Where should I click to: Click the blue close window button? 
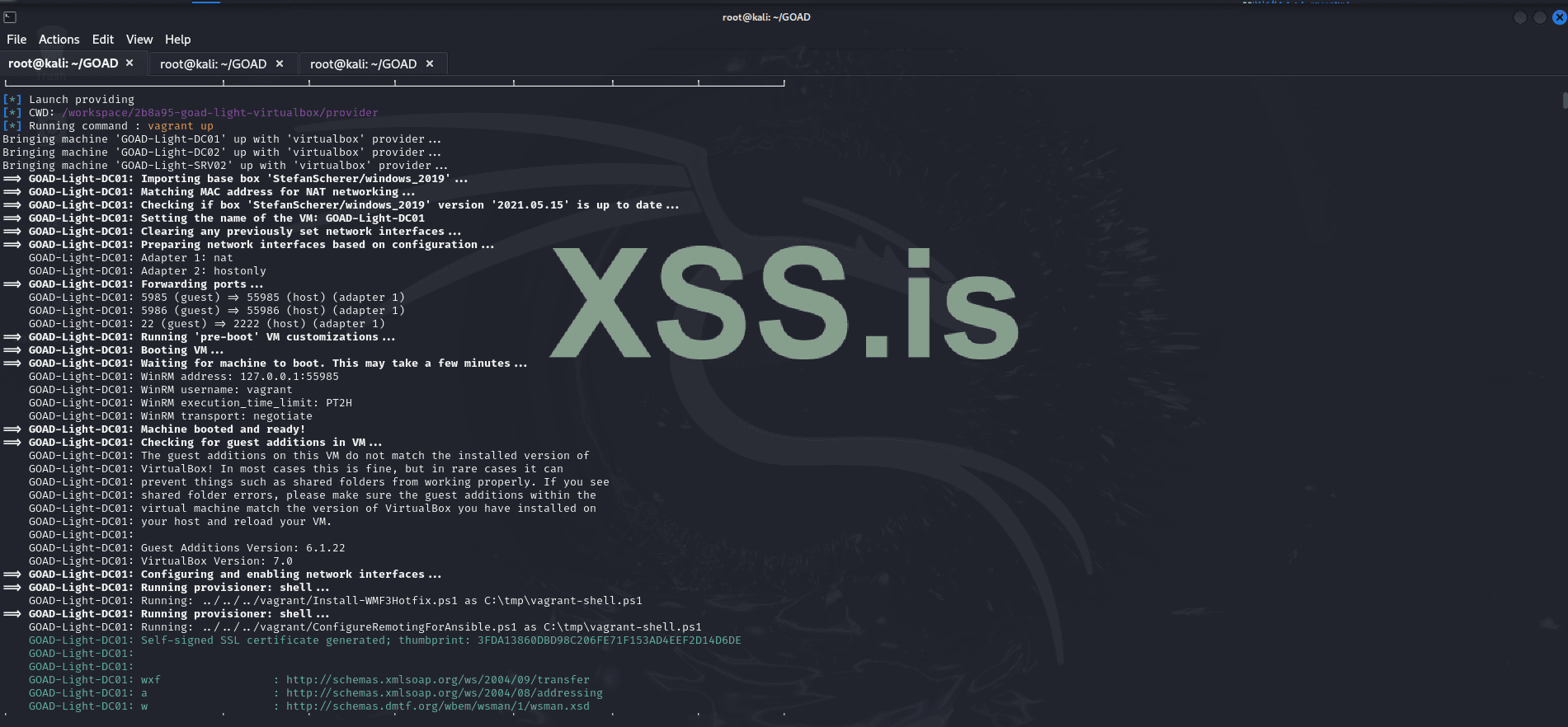point(1559,17)
